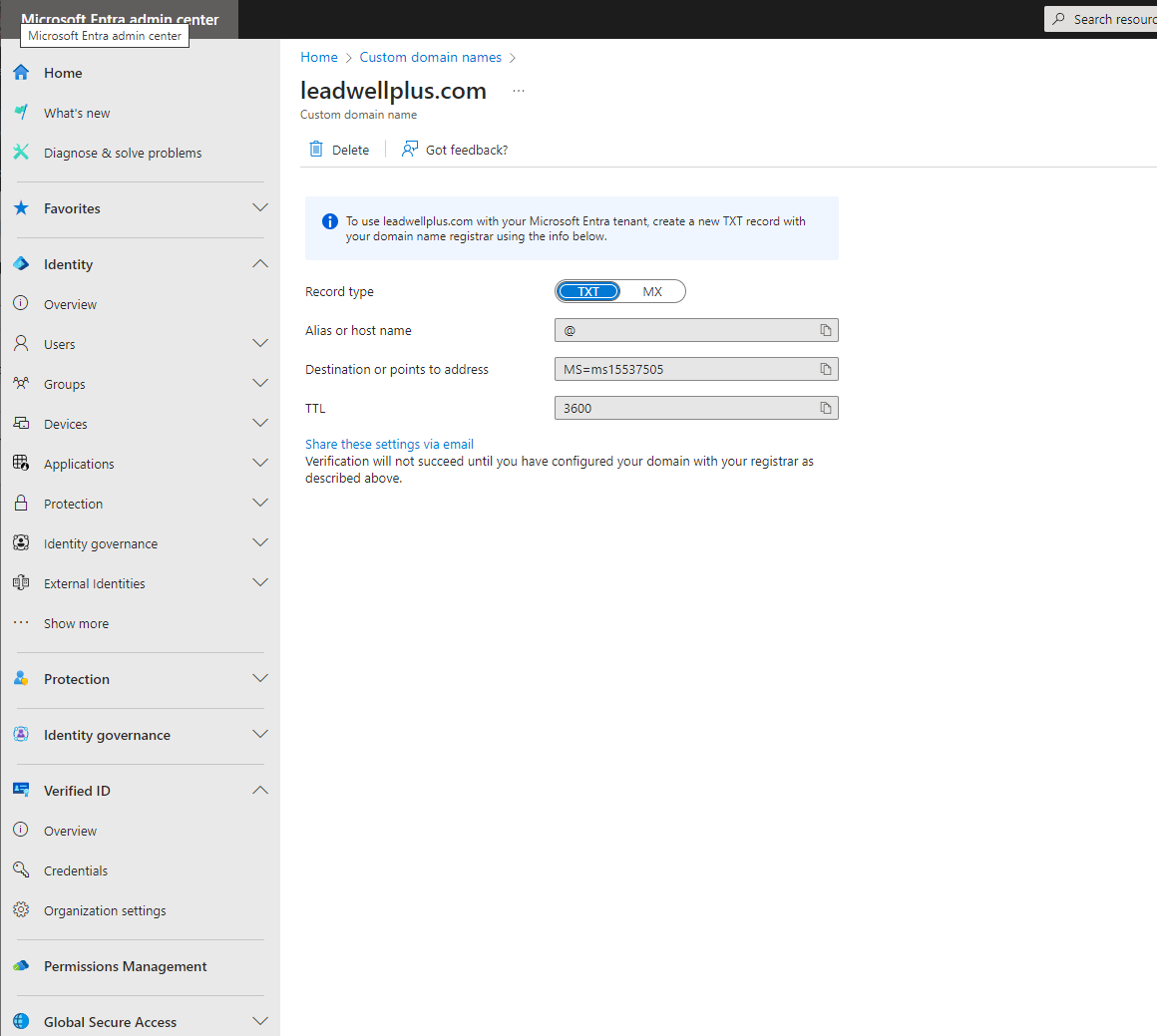Screen dimensions: 1157x1036
Task: Click the Protection lock icon under Identity
Action: 21,503
